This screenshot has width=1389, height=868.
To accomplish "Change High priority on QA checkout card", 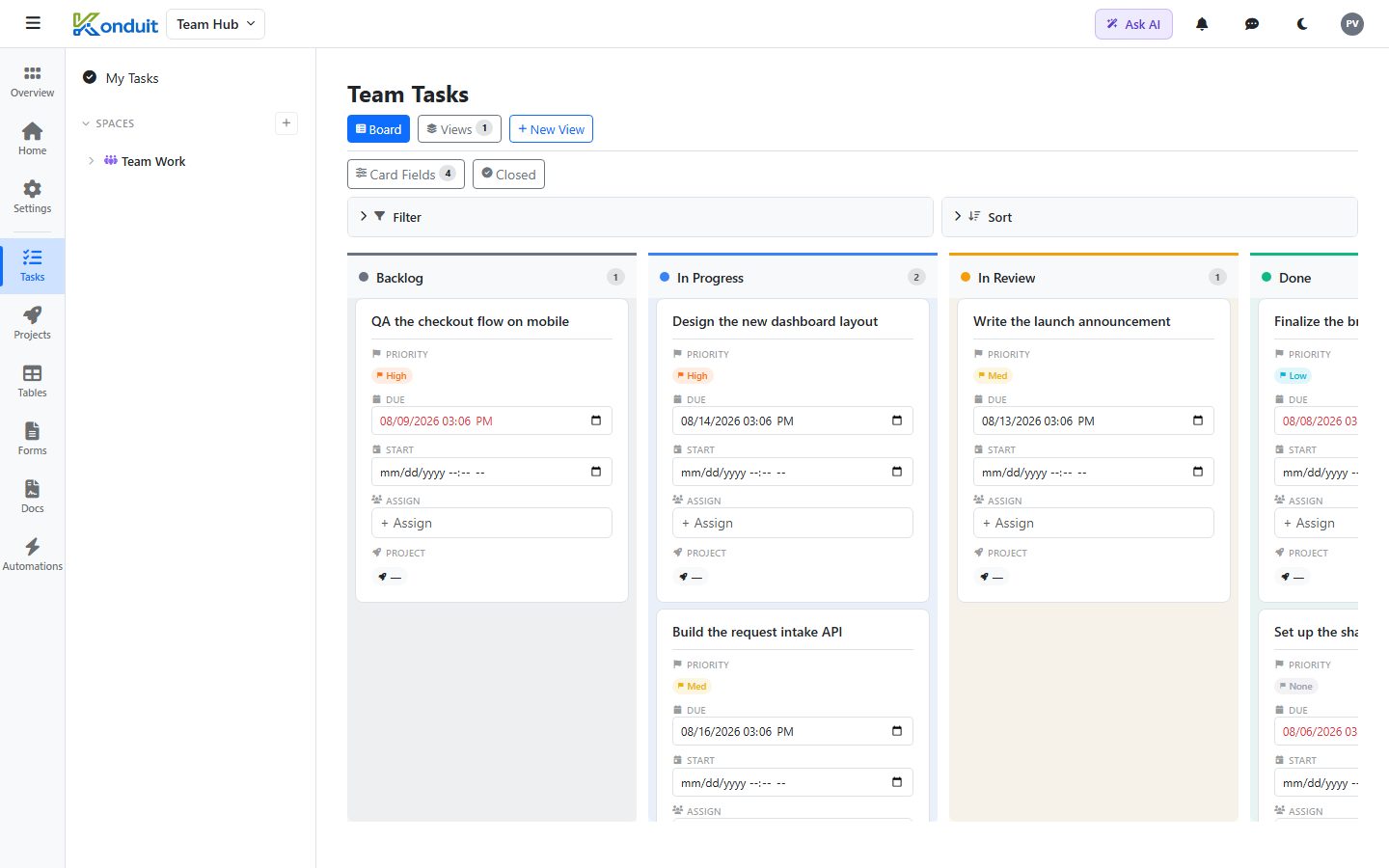I will (x=392, y=376).
